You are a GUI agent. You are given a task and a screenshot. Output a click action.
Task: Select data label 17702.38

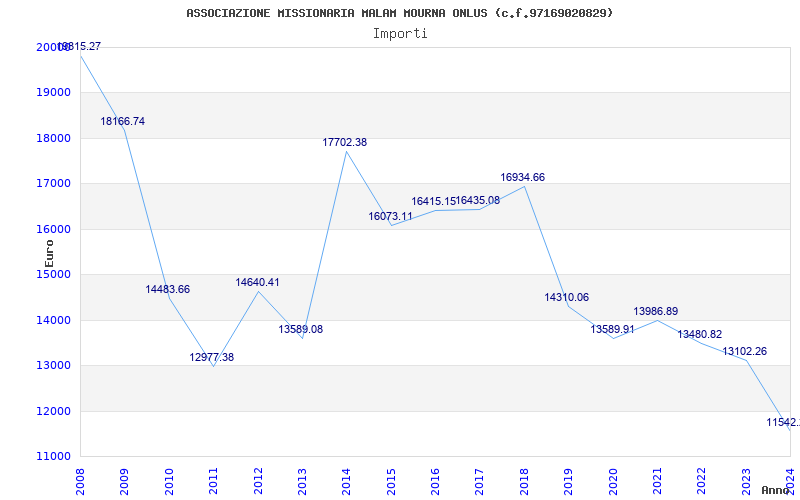click(x=344, y=142)
